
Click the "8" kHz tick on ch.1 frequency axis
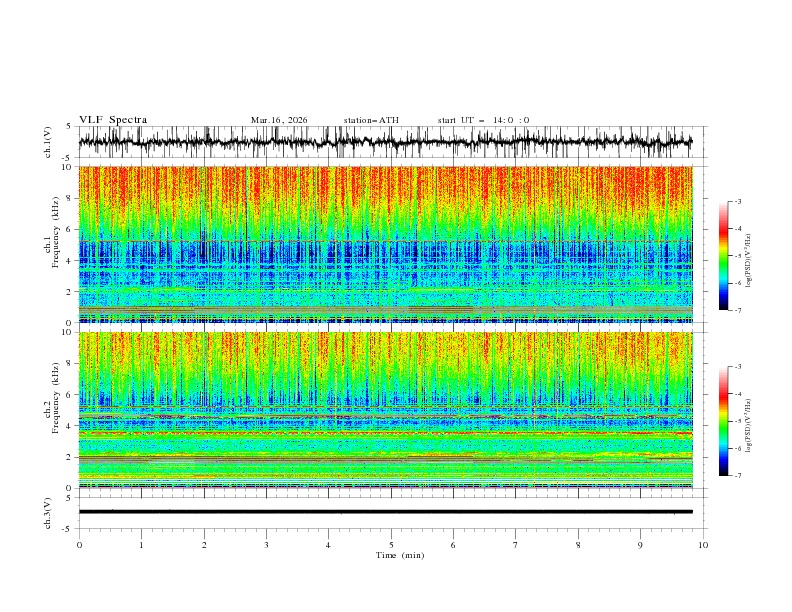tap(70, 198)
